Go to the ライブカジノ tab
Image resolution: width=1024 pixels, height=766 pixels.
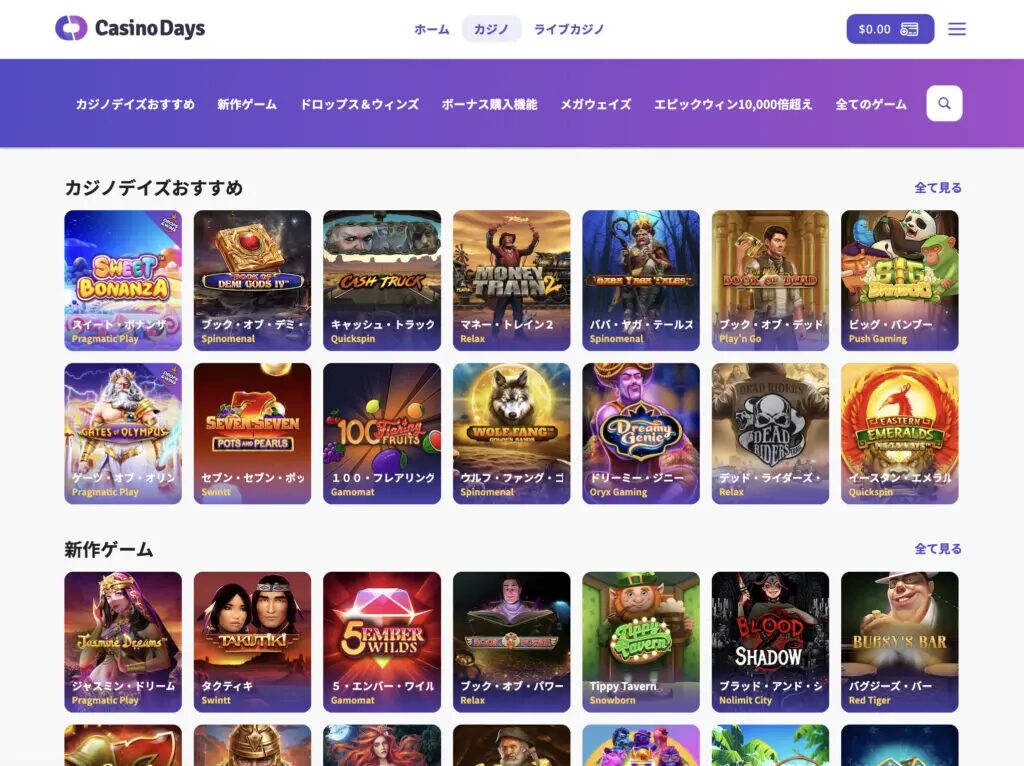tap(569, 29)
